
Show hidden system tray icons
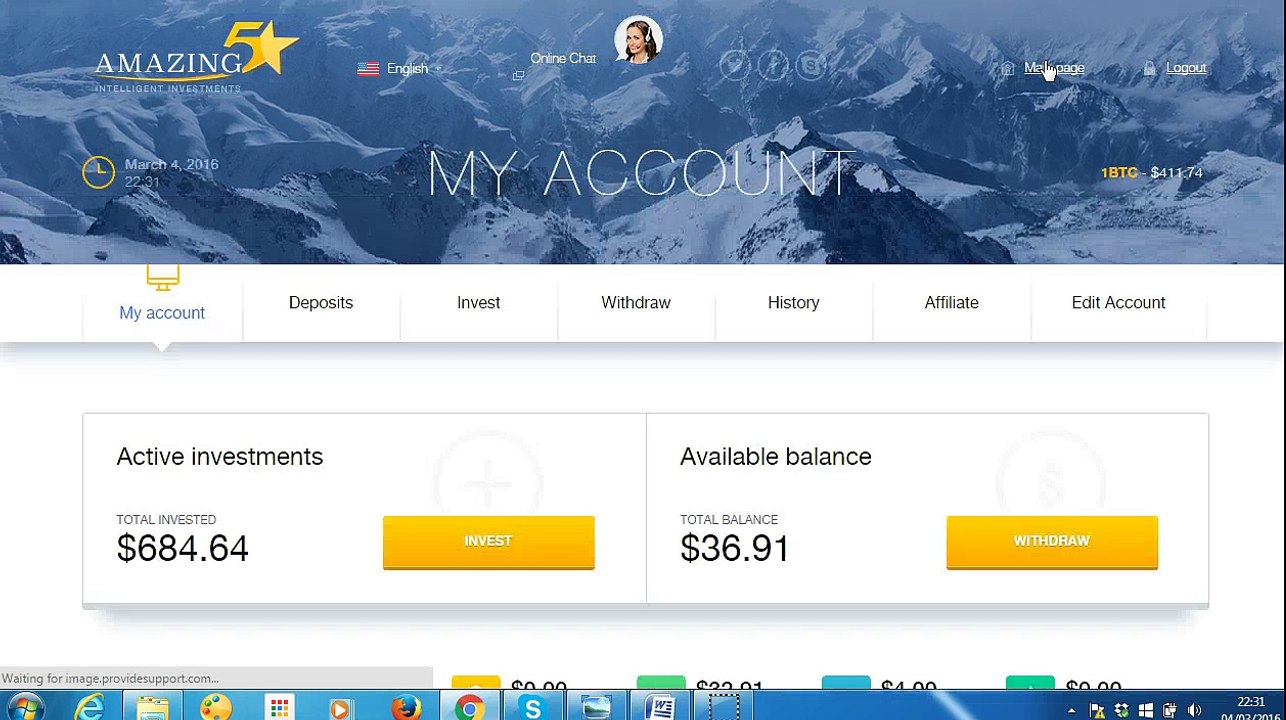coord(1071,710)
